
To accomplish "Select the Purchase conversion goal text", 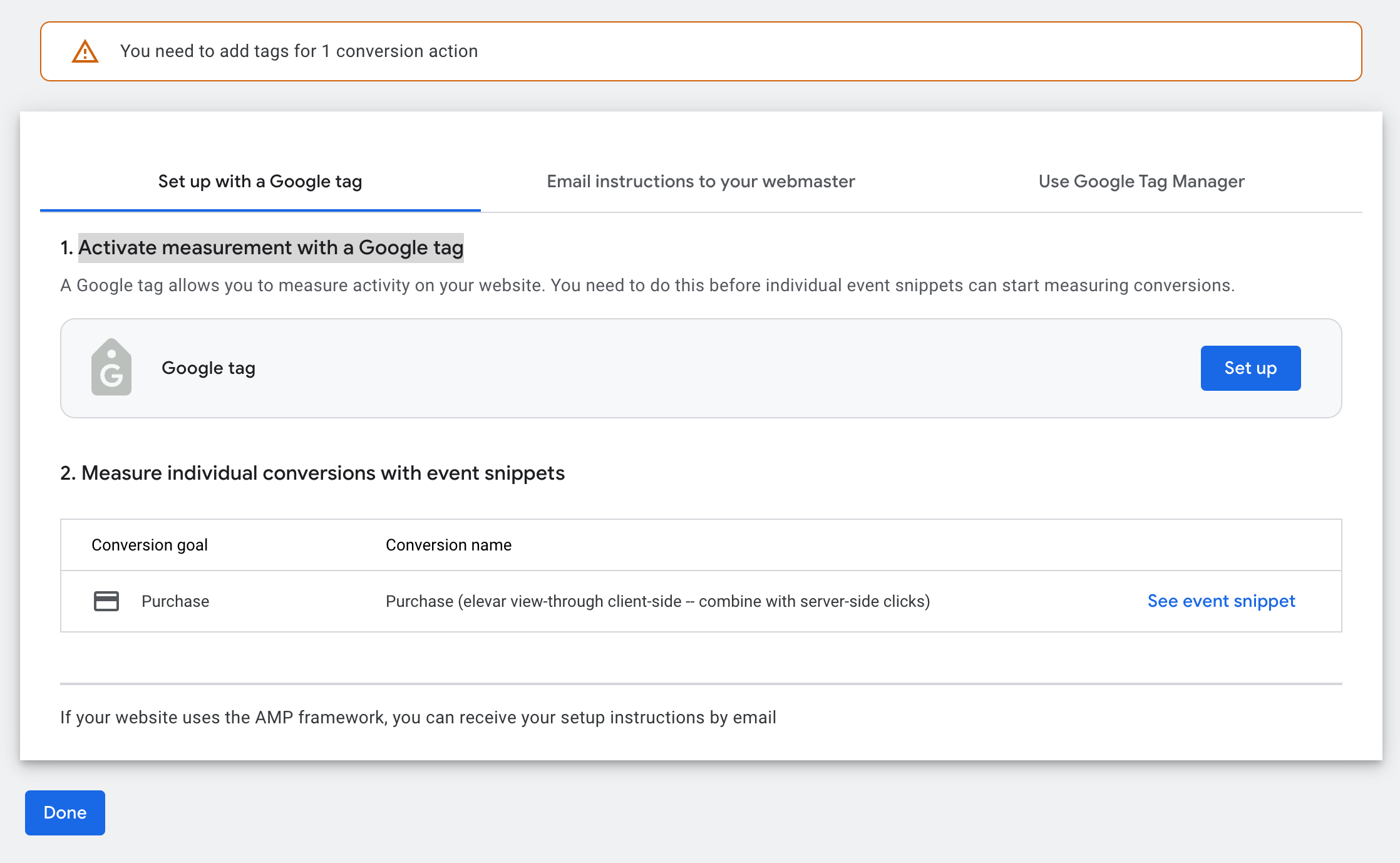I will [175, 601].
